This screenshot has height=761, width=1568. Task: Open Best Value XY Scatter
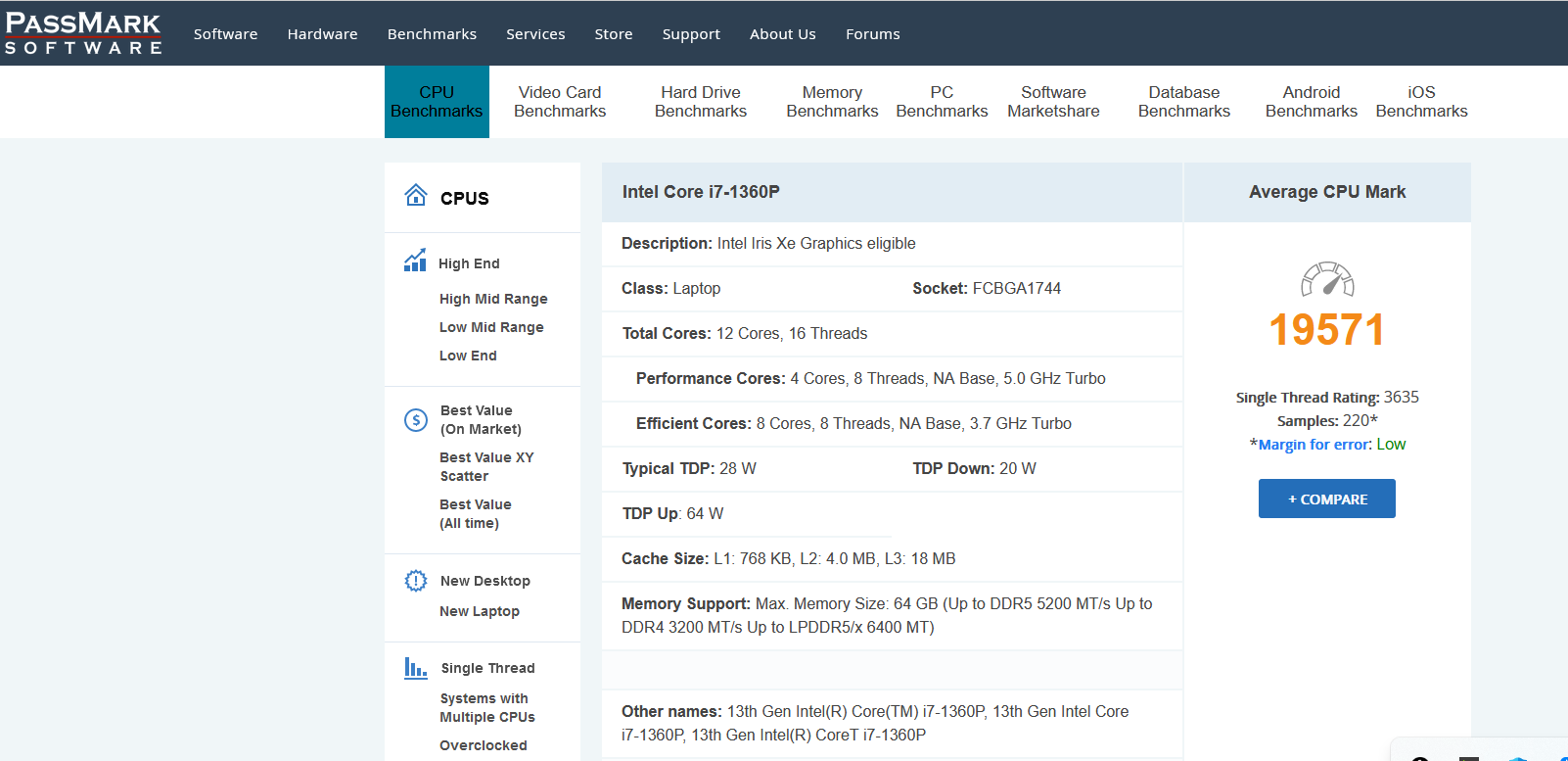(x=486, y=467)
